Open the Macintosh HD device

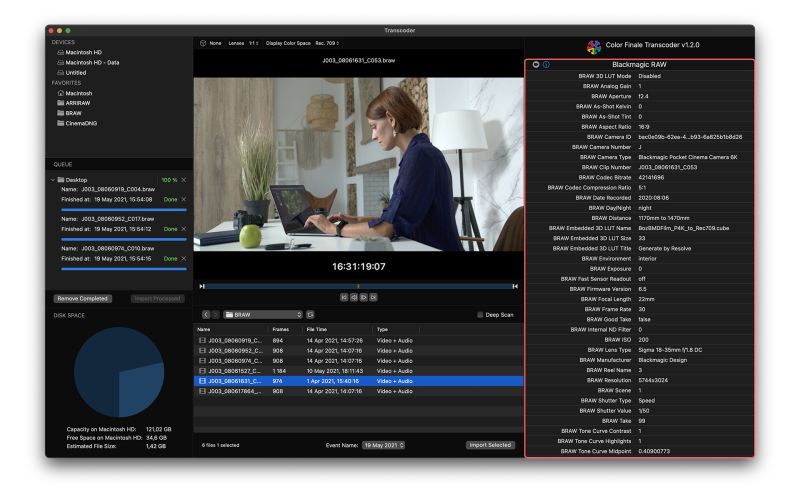click(x=80, y=52)
